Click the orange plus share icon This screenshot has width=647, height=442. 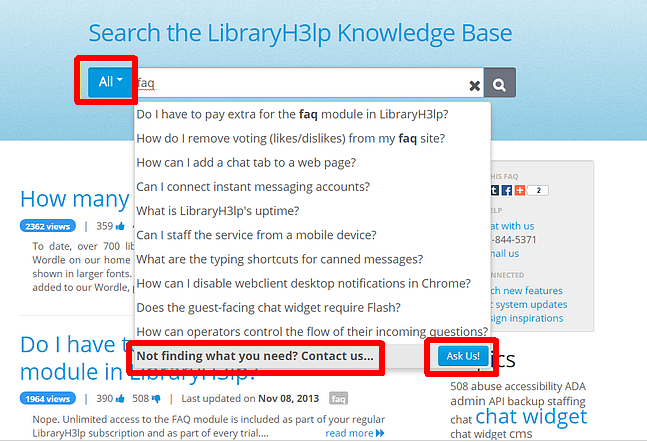(x=520, y=190)
